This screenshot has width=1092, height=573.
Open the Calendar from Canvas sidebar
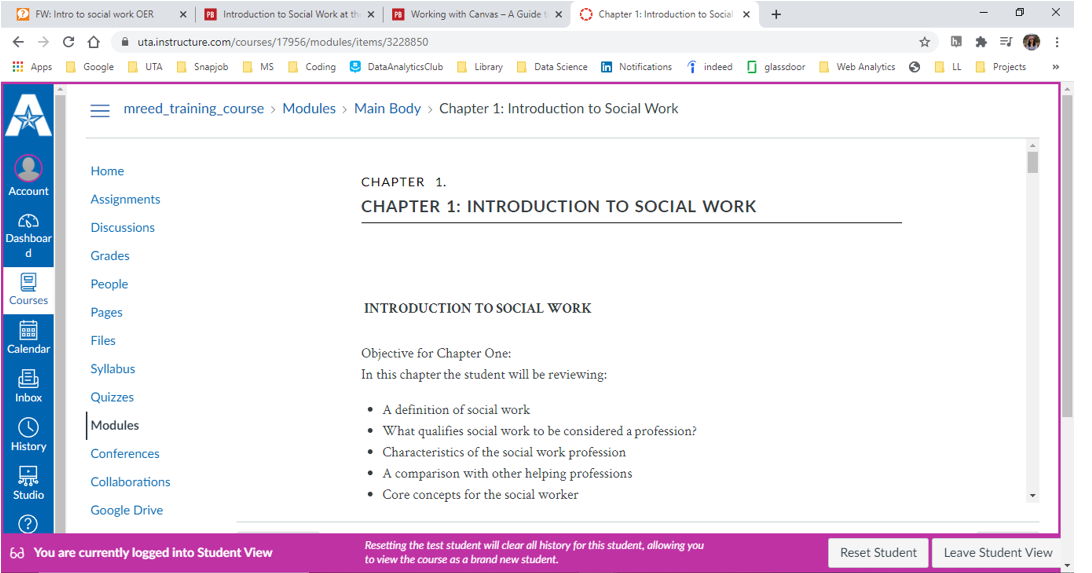[29, 338]
